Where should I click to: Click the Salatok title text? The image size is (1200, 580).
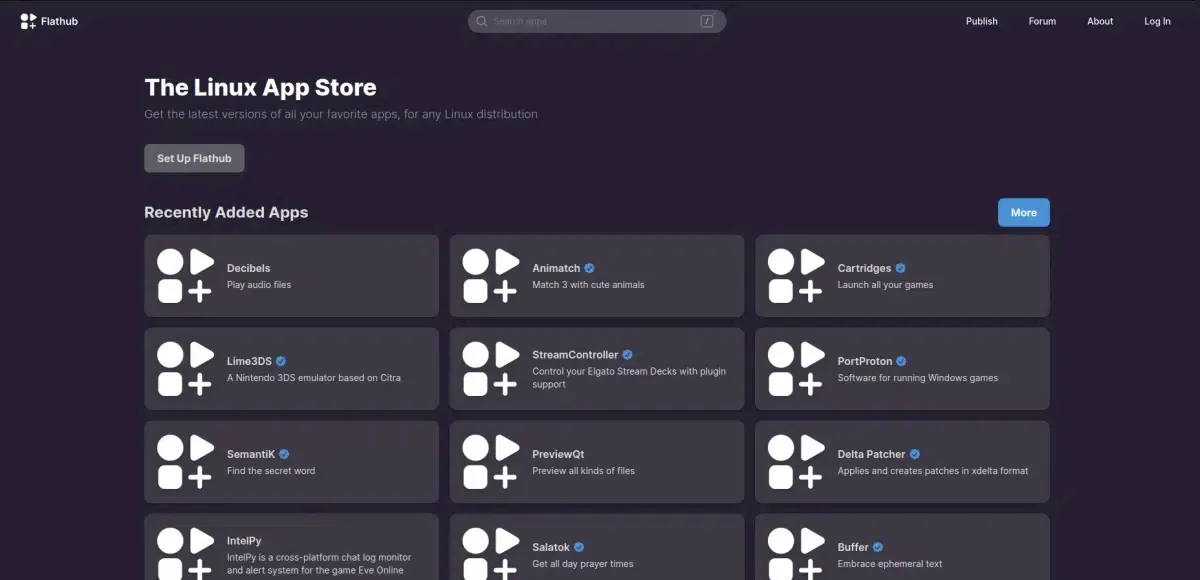click(x=551, y=547)
